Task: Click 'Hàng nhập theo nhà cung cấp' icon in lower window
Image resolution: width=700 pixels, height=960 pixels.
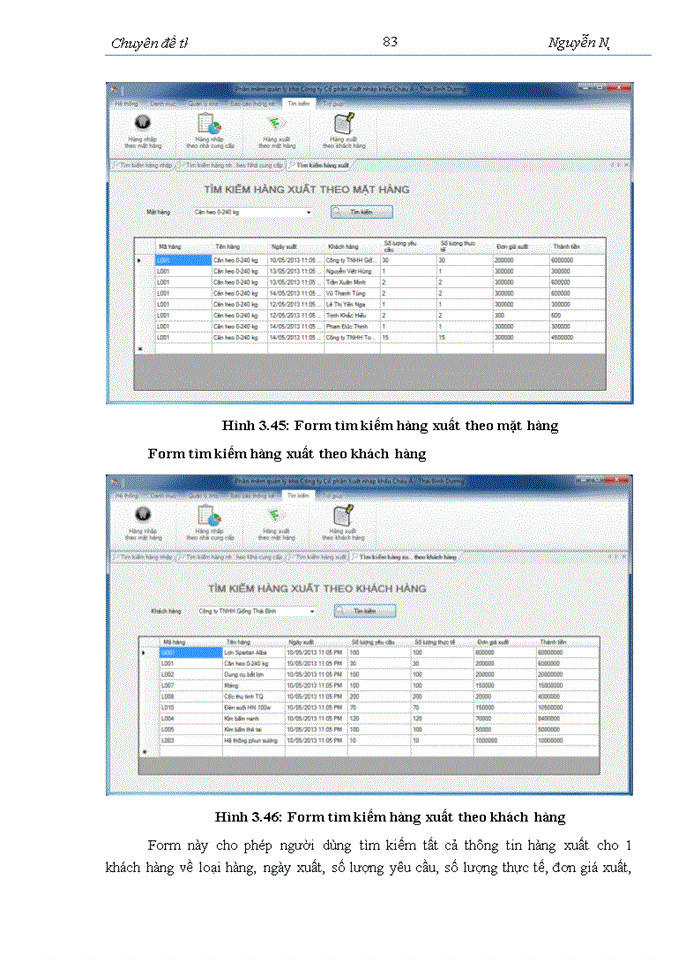Action: [x=209, y=515]
